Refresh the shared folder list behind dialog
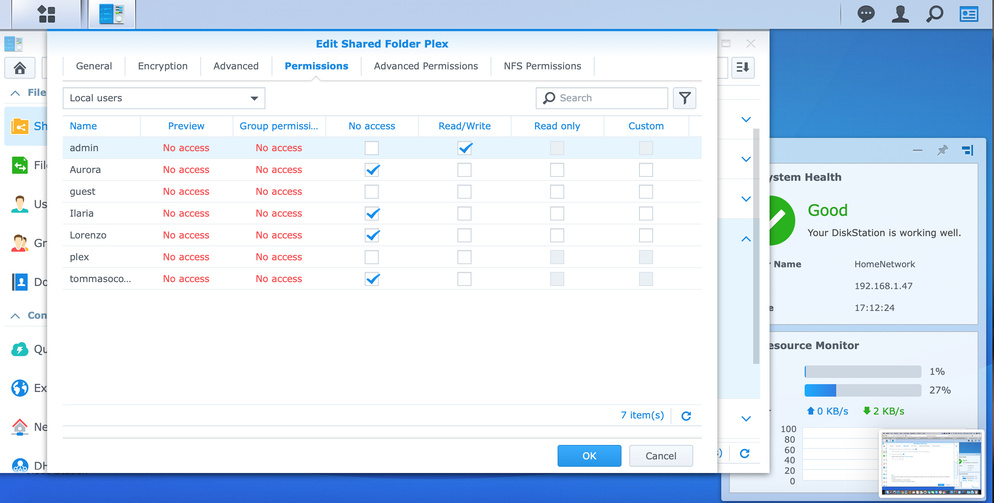Image resolution: width=994 pixels, height=503 pixels. pos(745,454)
